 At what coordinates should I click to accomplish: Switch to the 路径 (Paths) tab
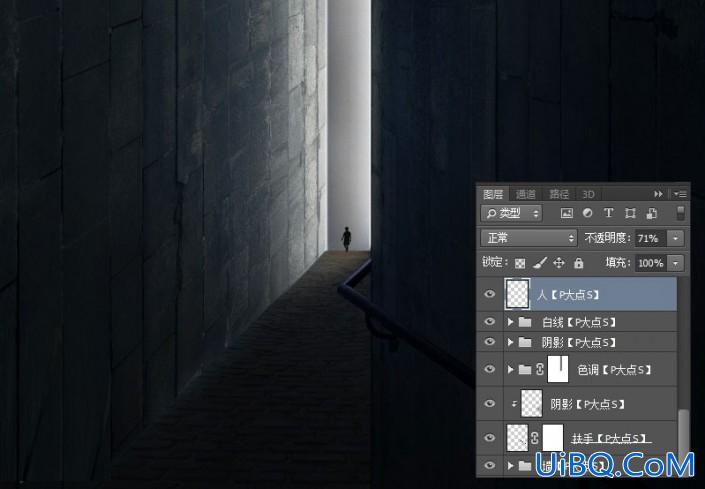click(x=559, y=194)
